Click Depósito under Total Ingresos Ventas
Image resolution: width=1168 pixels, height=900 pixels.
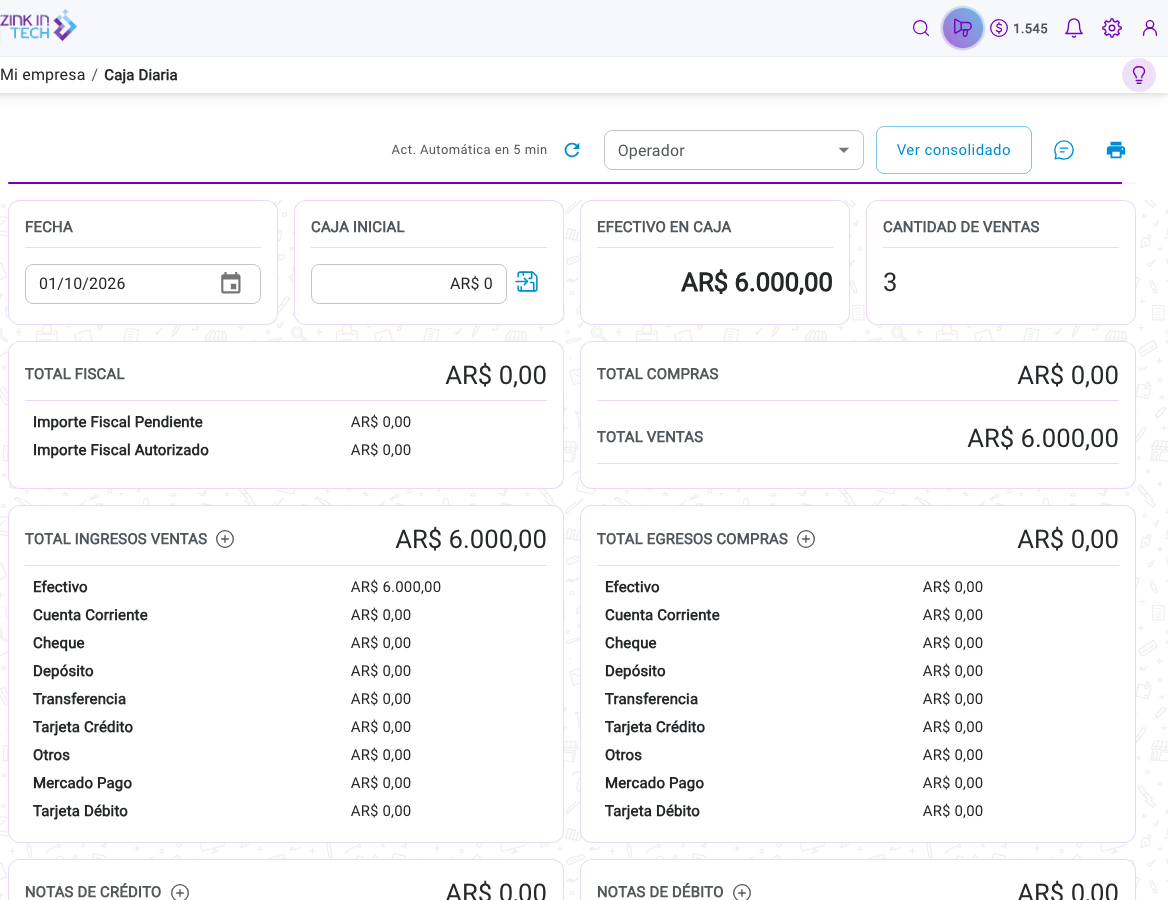coord(63,671)
